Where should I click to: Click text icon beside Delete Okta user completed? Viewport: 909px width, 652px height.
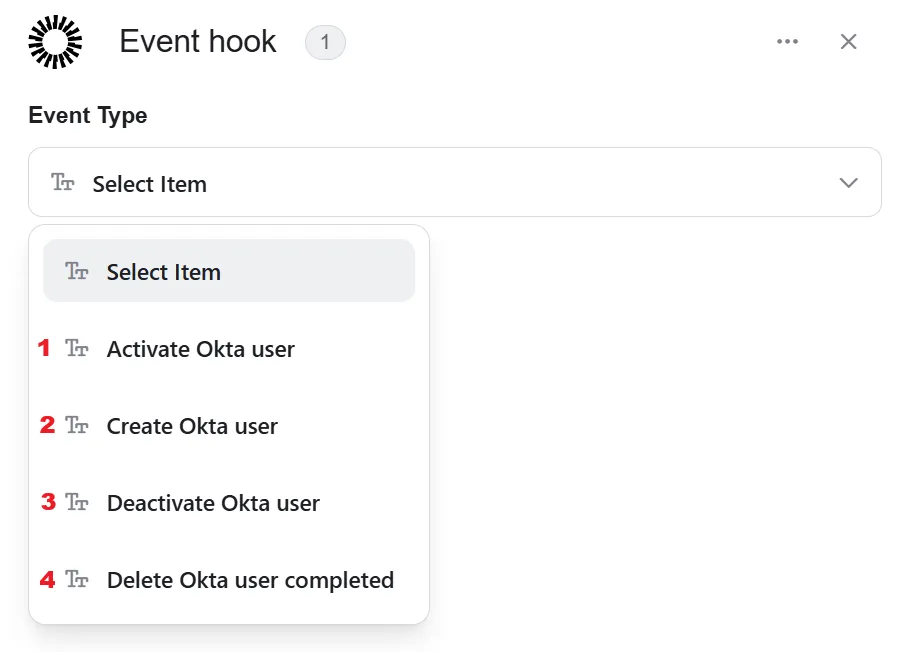point(77,580)
